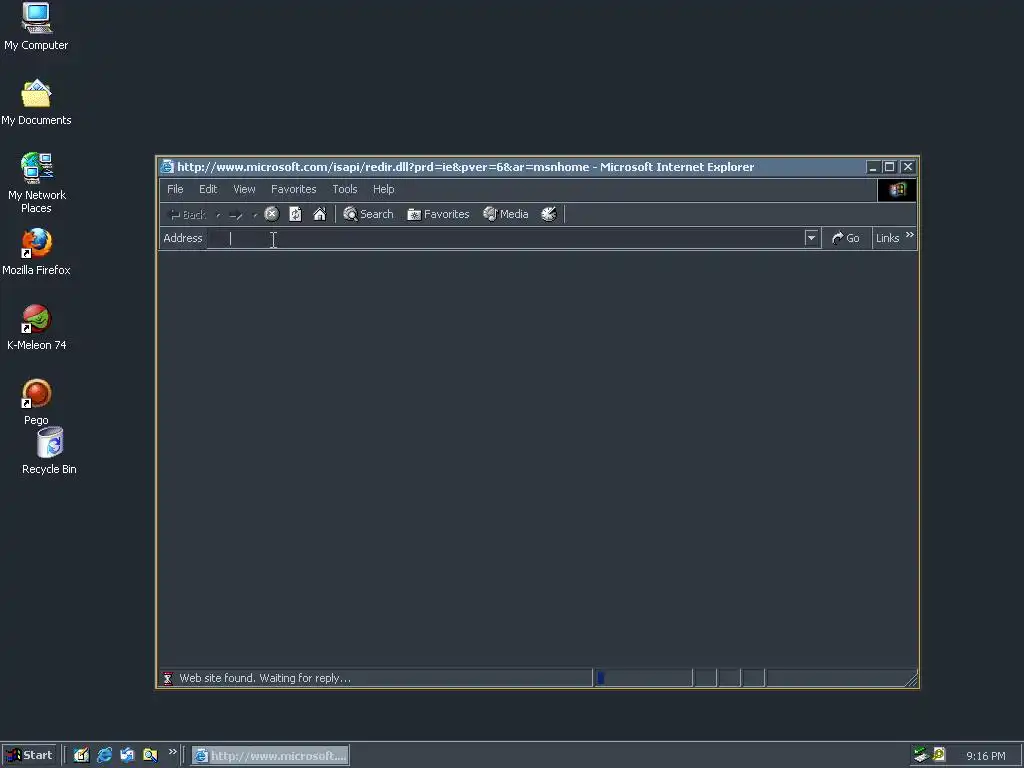Open the Tools menu
This screenshot has height=768, width=1024.
345,189
